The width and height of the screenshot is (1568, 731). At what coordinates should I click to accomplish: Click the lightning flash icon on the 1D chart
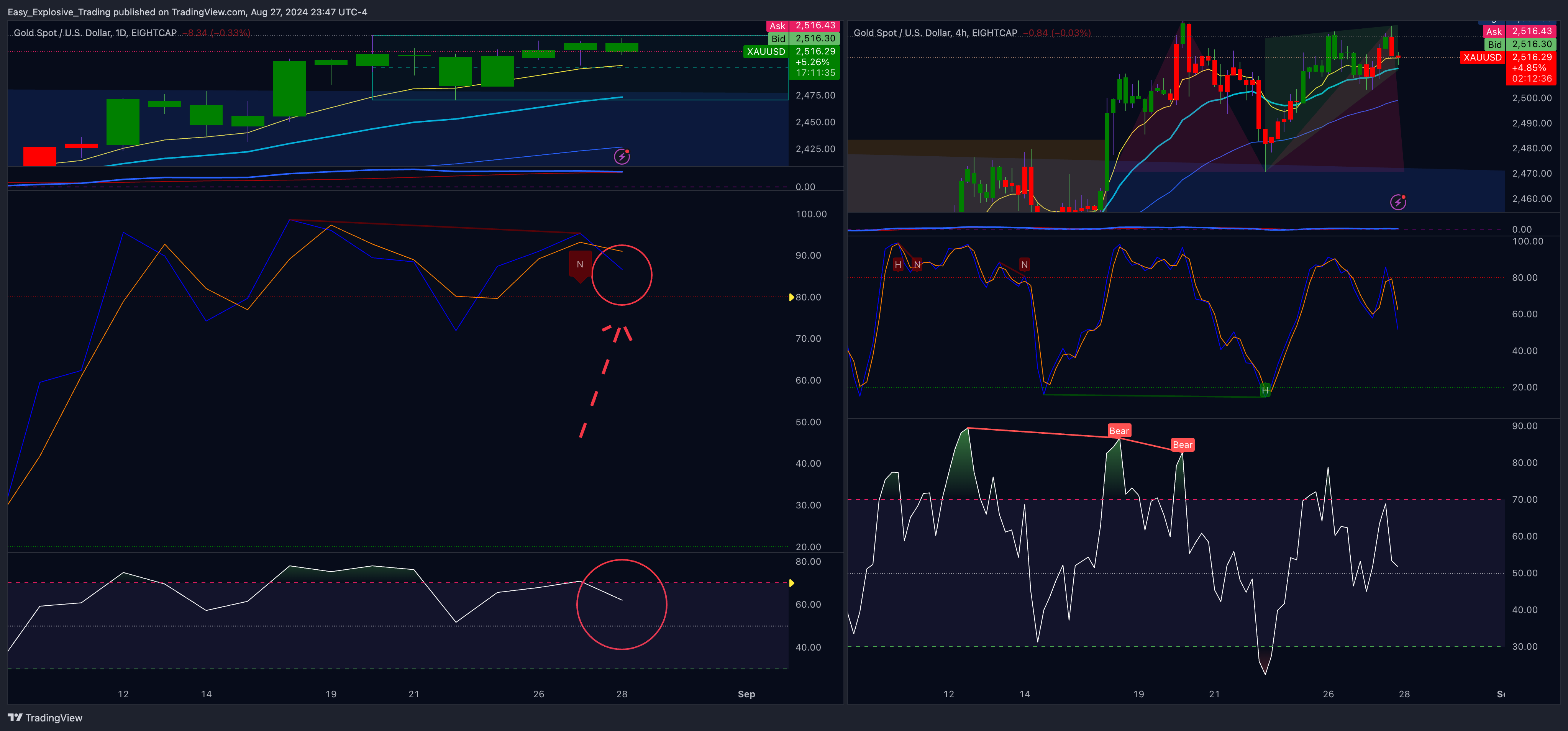622,156
